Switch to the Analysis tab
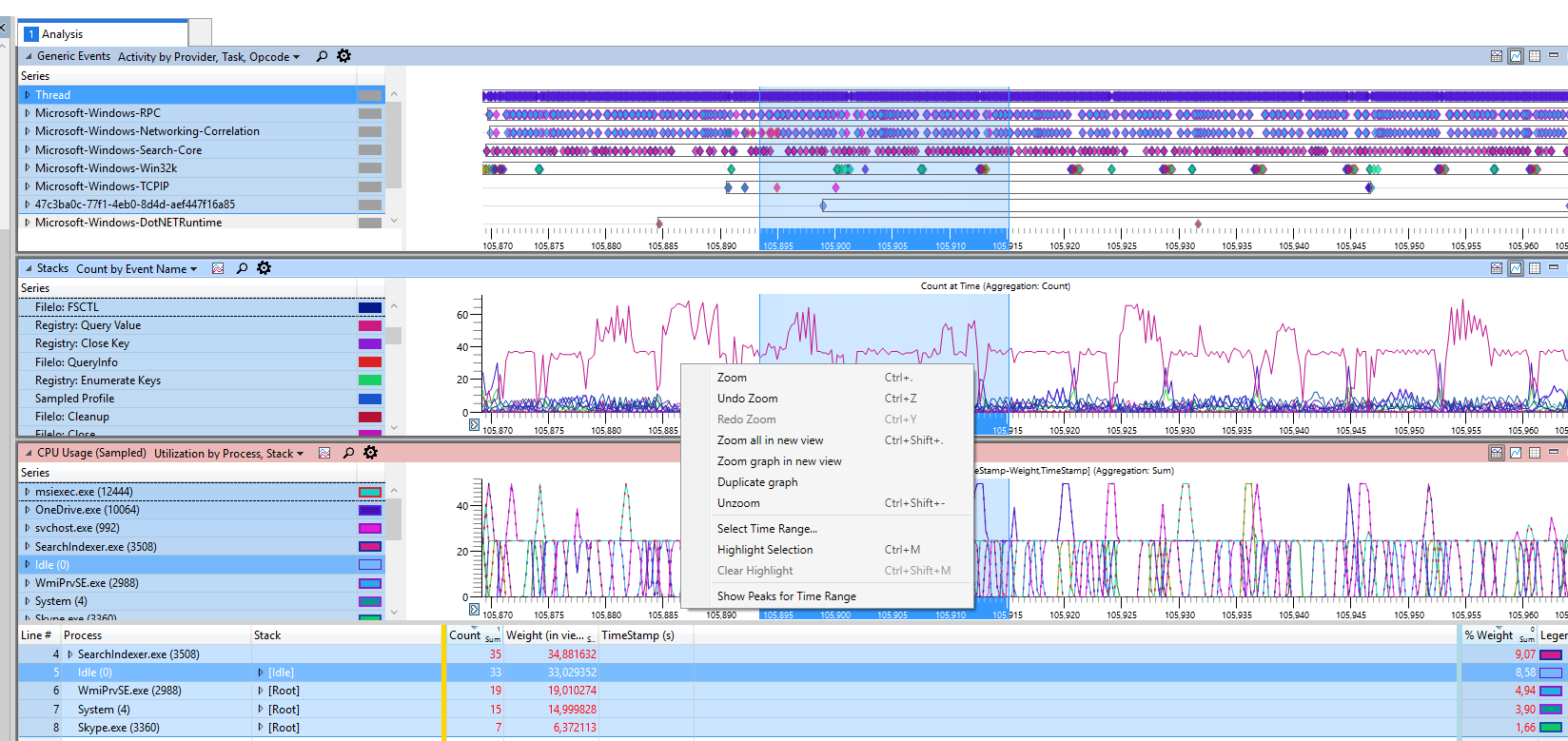Screen dimensions: 1568x741 coord(105,34)
